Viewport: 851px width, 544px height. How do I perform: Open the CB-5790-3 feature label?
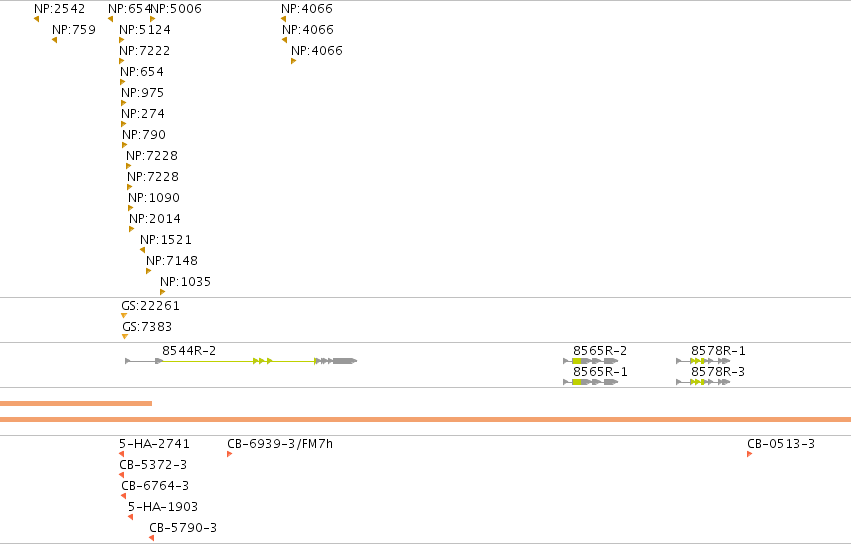click(x=183, y=528)
